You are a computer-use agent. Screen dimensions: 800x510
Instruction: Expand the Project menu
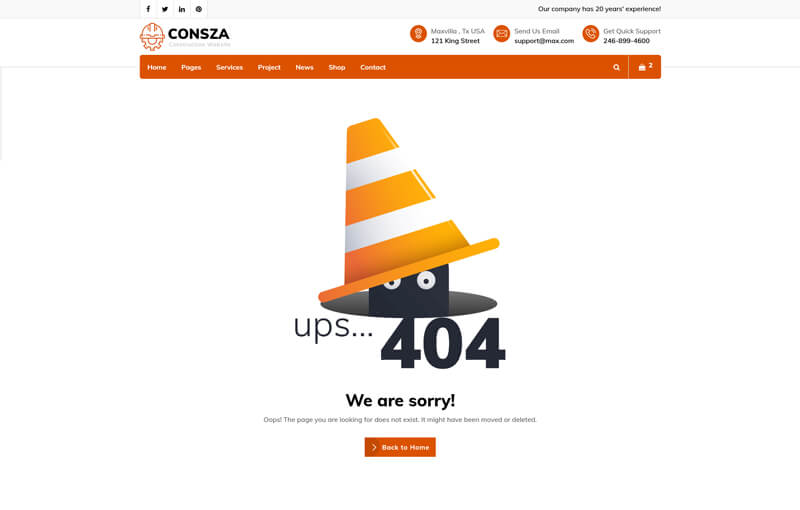pos(269,67)
